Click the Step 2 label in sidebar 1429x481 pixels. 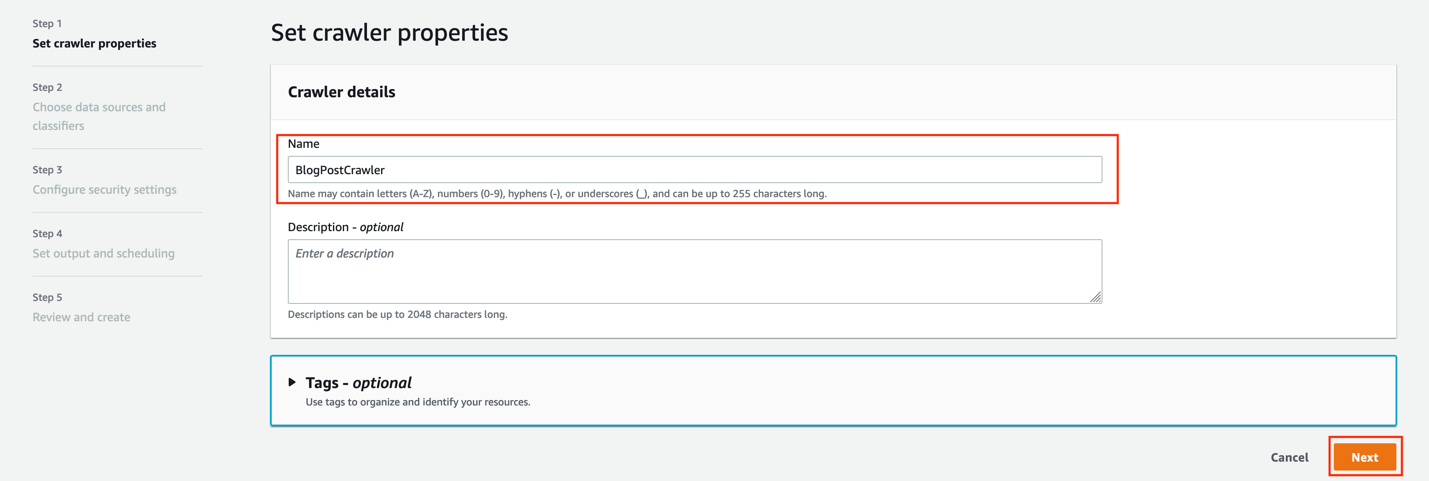(47, 87)
